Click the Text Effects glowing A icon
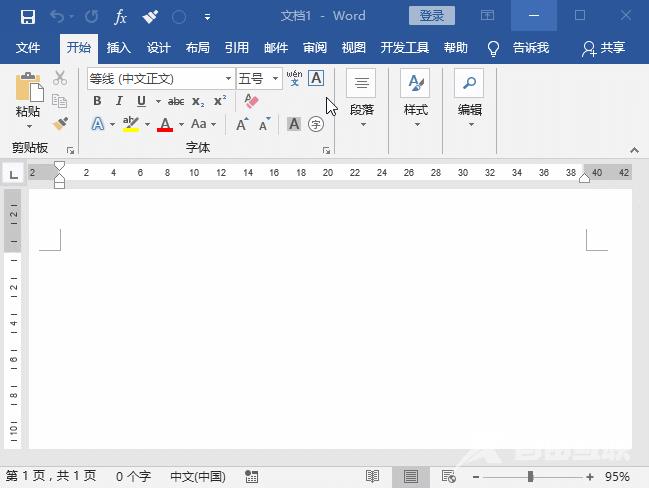Viewport: 649px width, 488px height. point(98,124)
